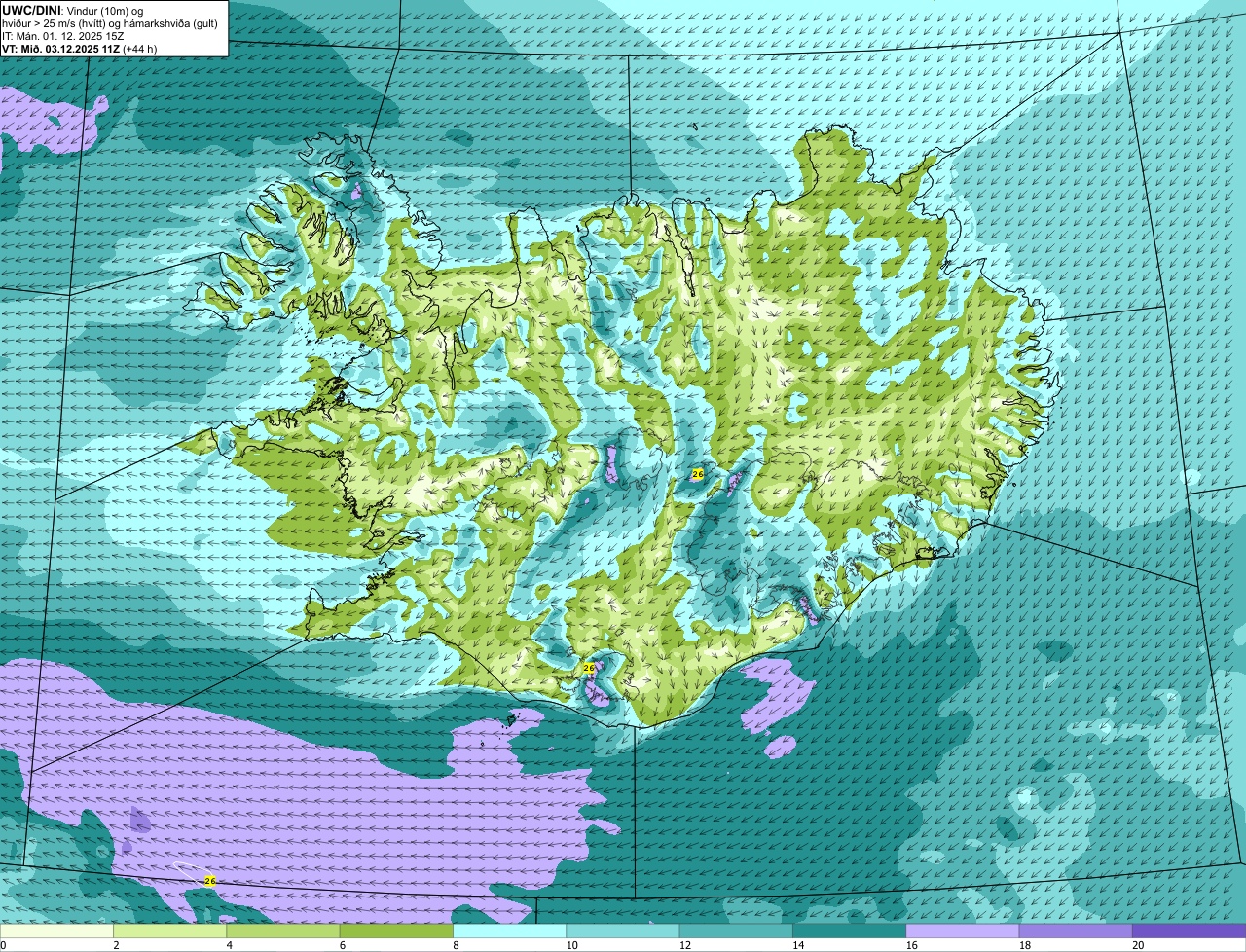Click the light cyan 8–10 m/s swatch

509,932
